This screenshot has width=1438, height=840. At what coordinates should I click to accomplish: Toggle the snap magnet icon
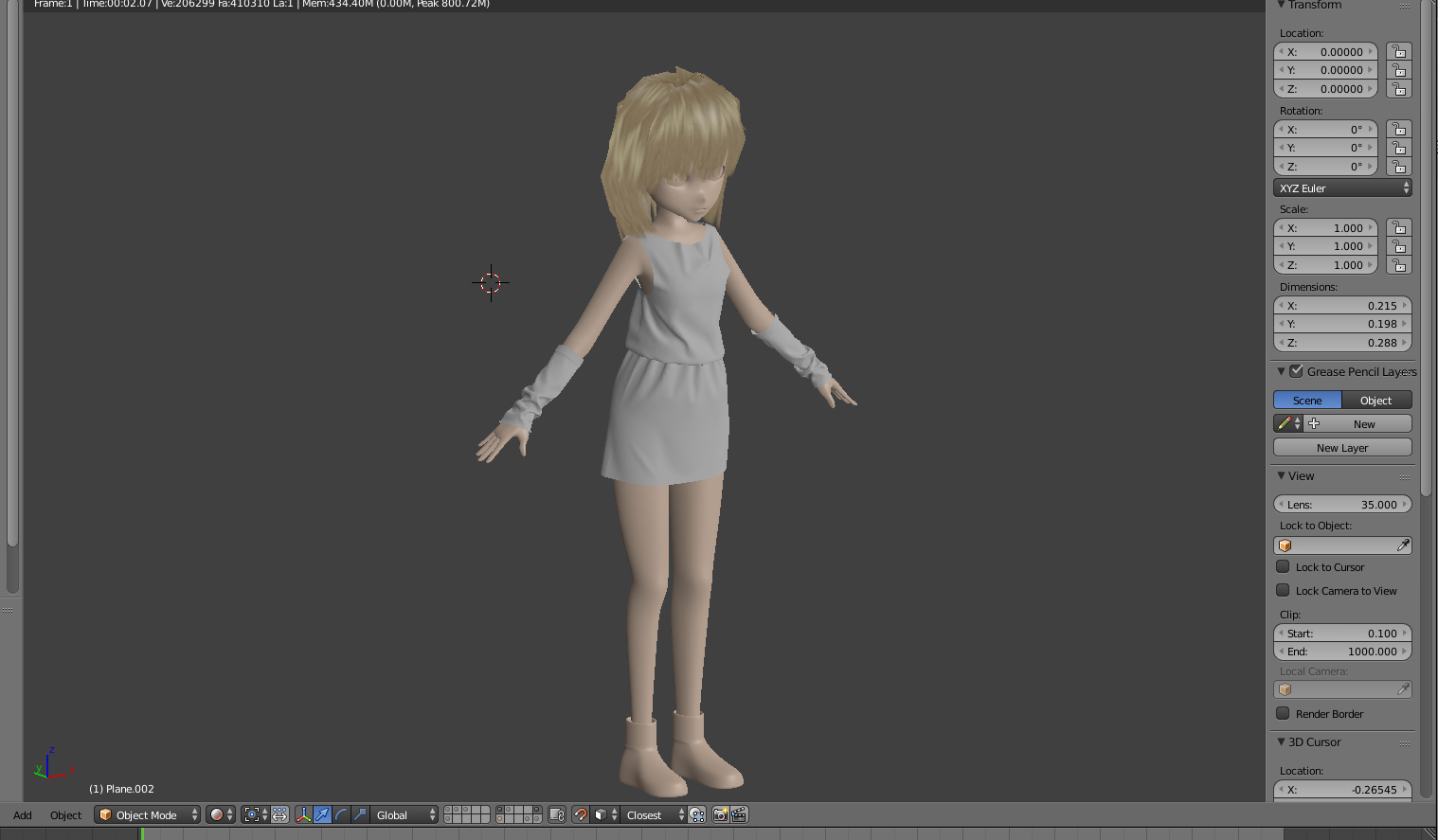[x=581, y=814]
